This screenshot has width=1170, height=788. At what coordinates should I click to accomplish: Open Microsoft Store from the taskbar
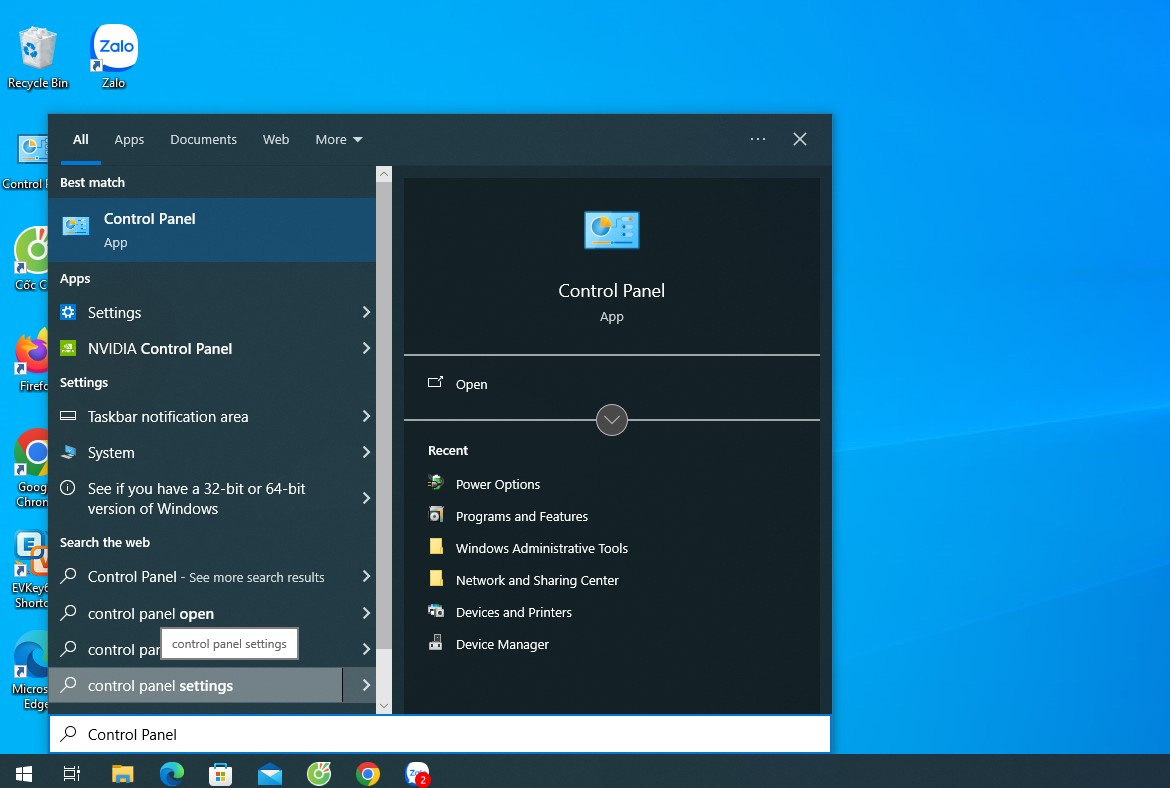(x=220, y=774)
